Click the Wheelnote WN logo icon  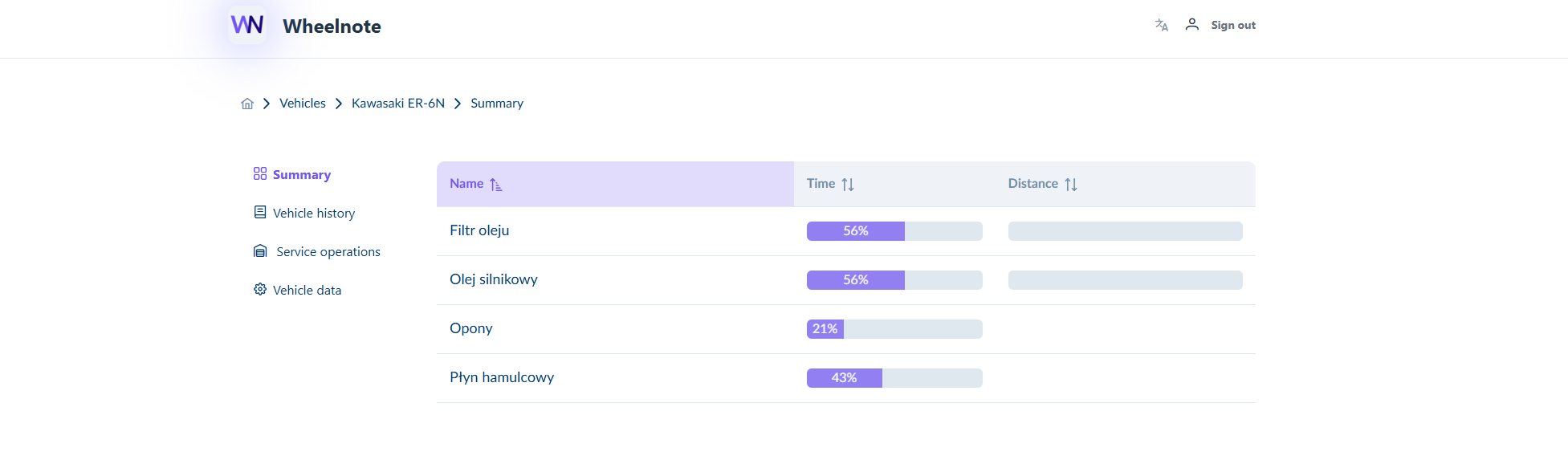click(x=247, y=25)
